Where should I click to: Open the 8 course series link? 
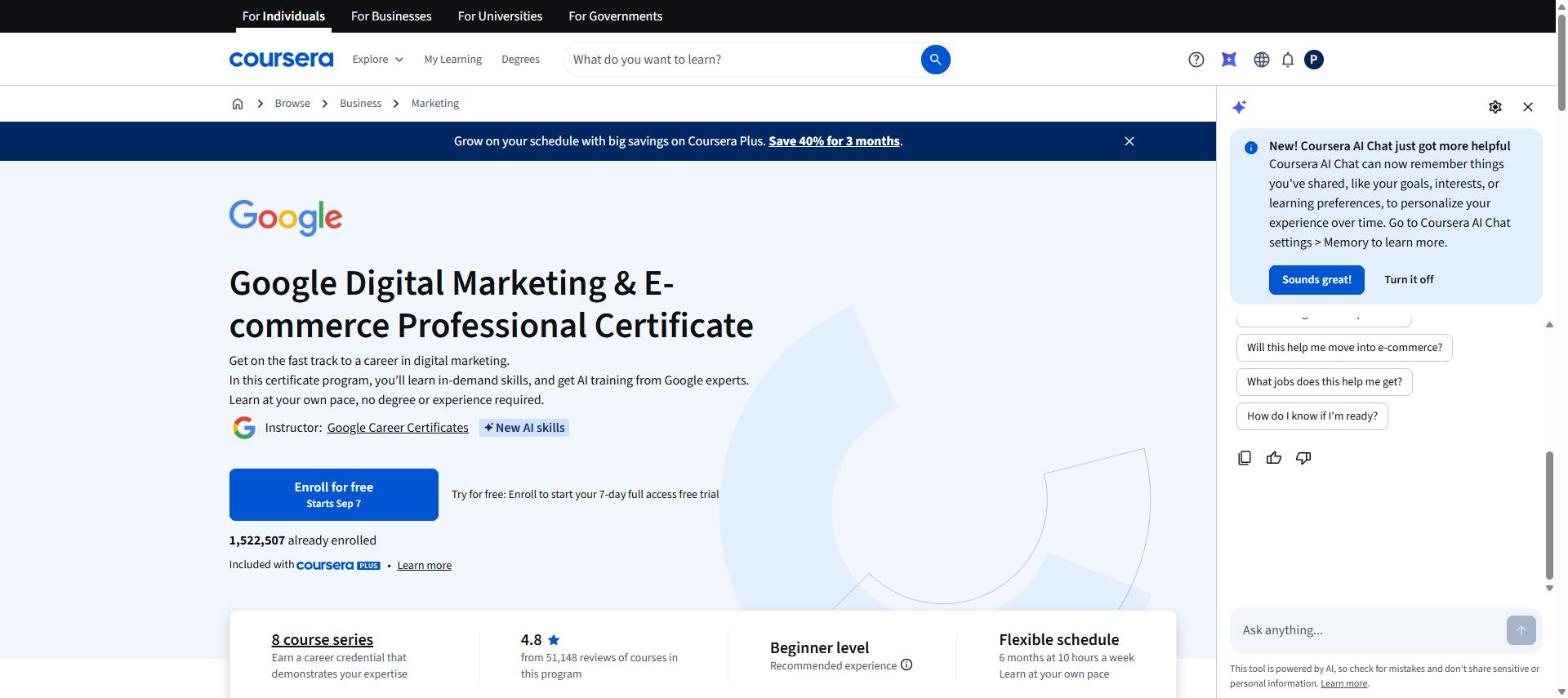(x=322, y=639)
